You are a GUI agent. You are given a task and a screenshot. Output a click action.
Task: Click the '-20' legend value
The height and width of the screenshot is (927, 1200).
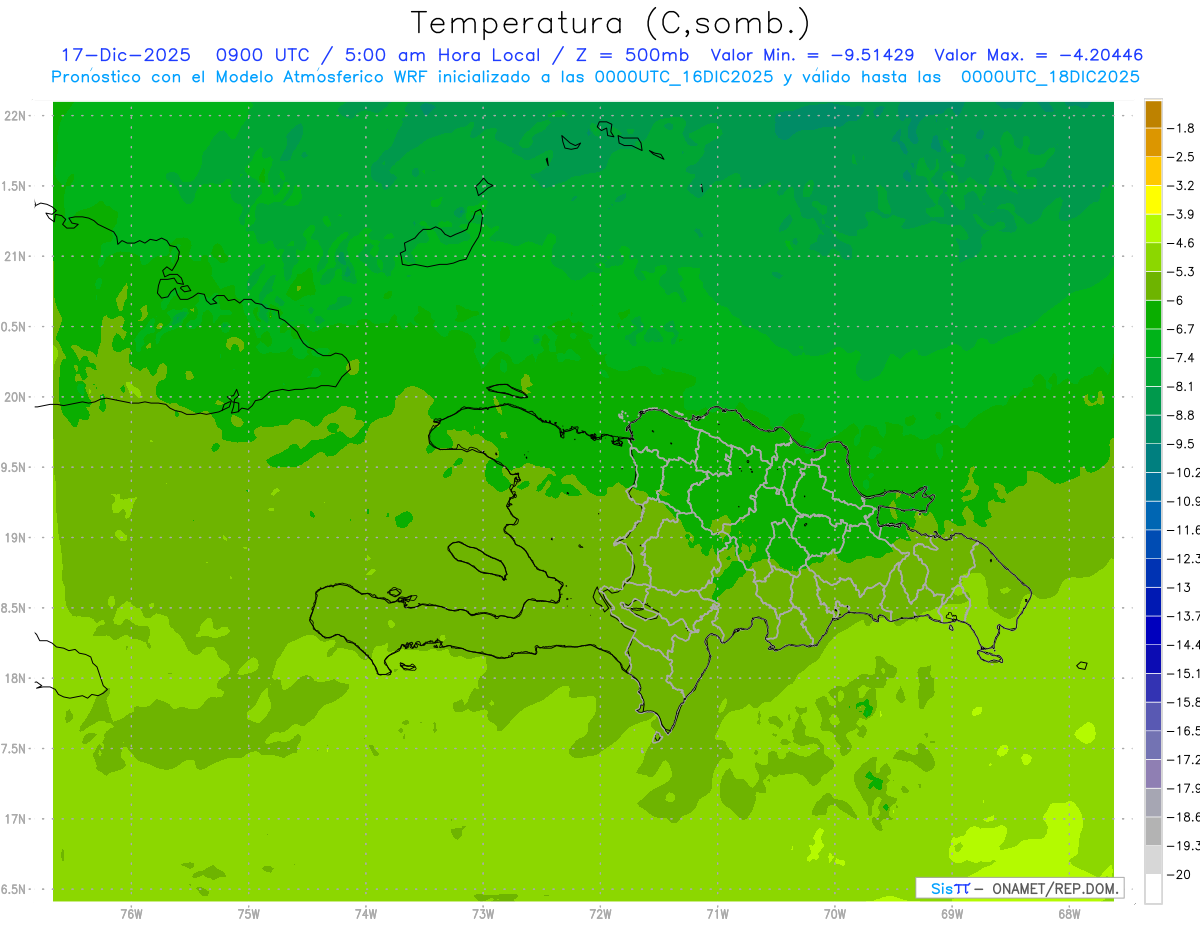point(1181,874)
